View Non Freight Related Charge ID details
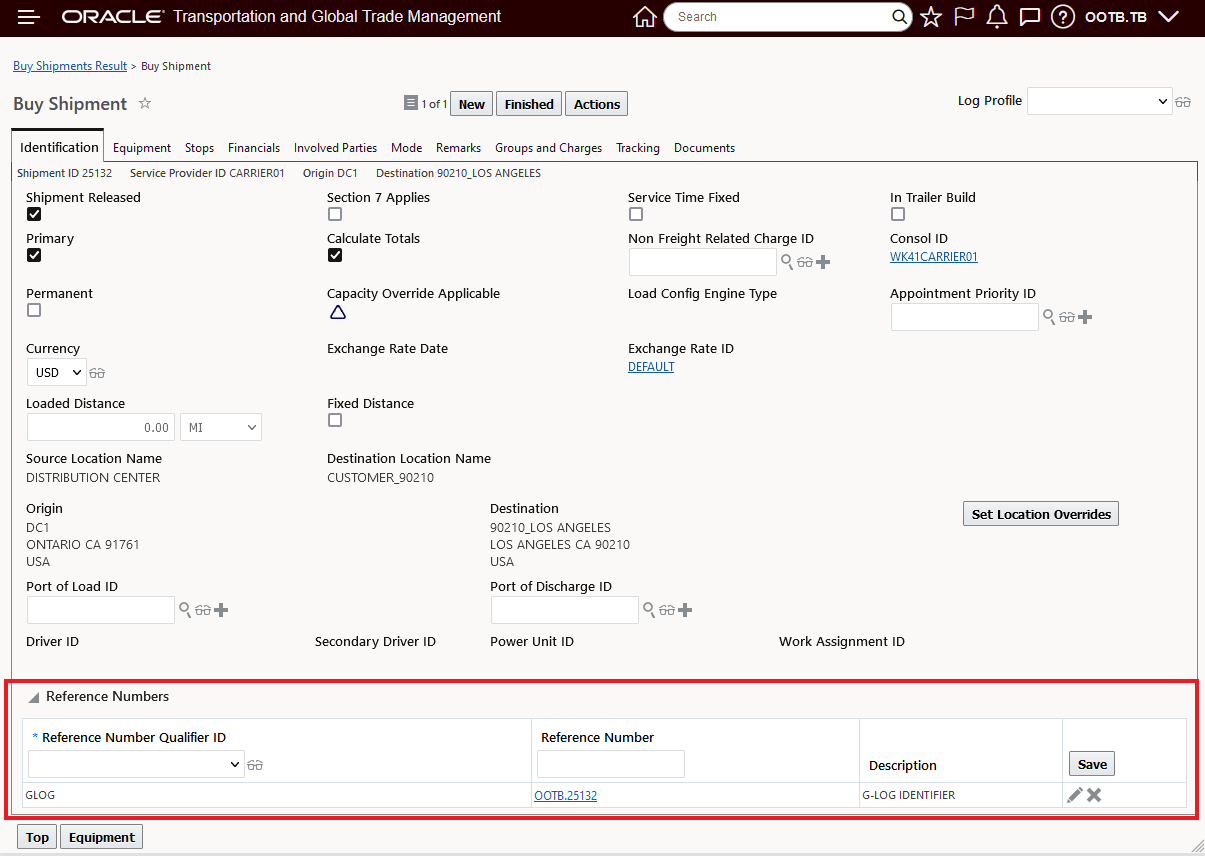Viewport: 1205px width, 856px height. [x=805, y=262]
